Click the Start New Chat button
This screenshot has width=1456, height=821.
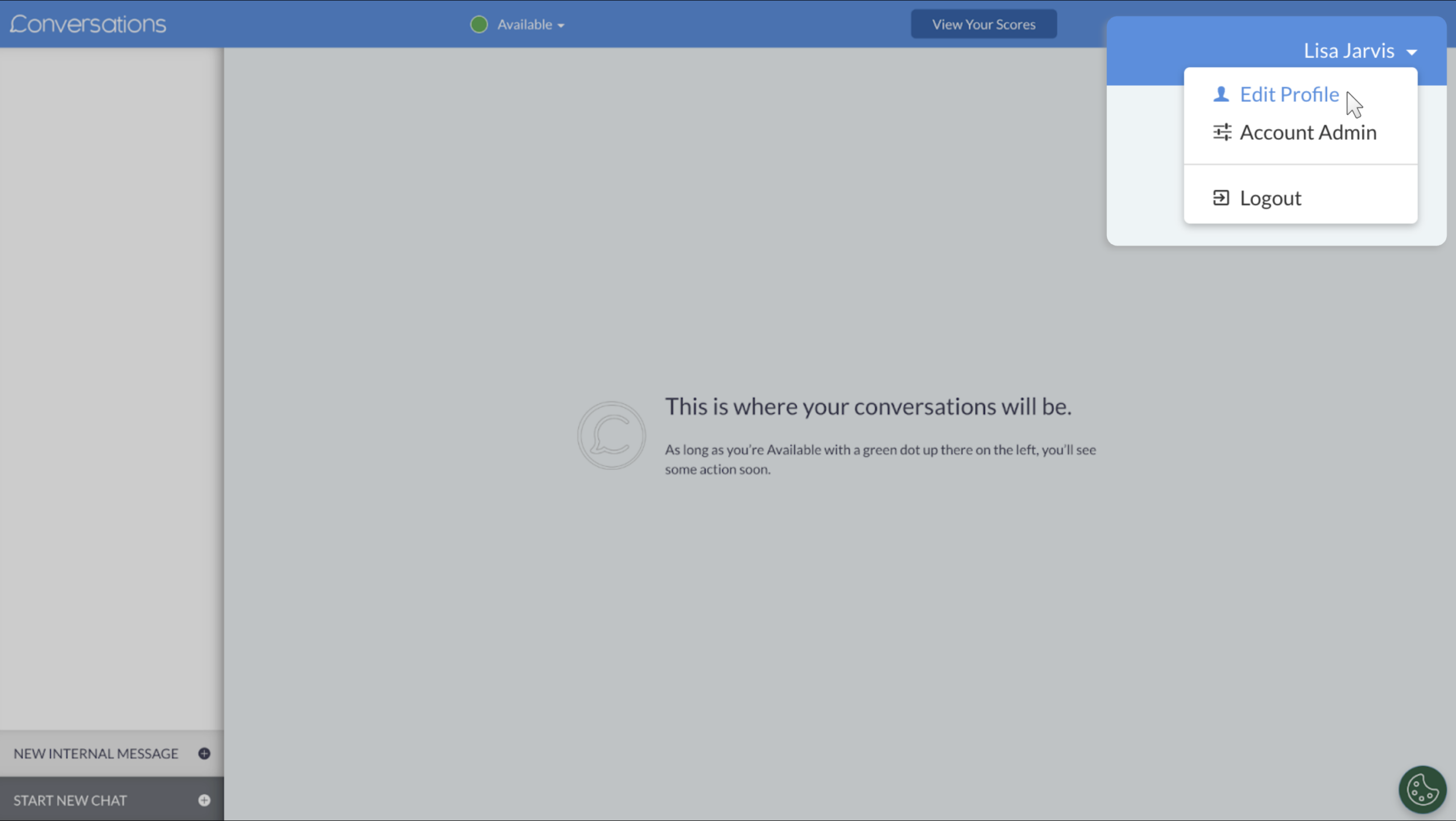112,800
